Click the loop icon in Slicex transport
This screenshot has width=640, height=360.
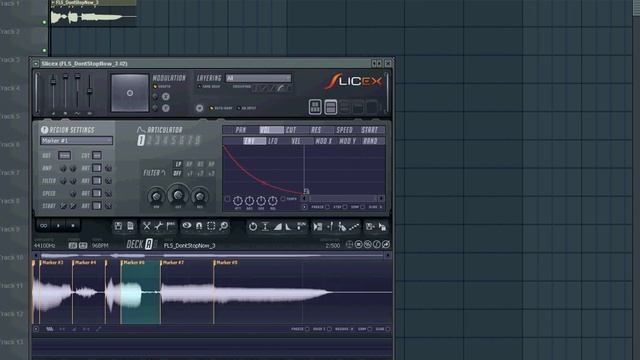click(44, 226)
